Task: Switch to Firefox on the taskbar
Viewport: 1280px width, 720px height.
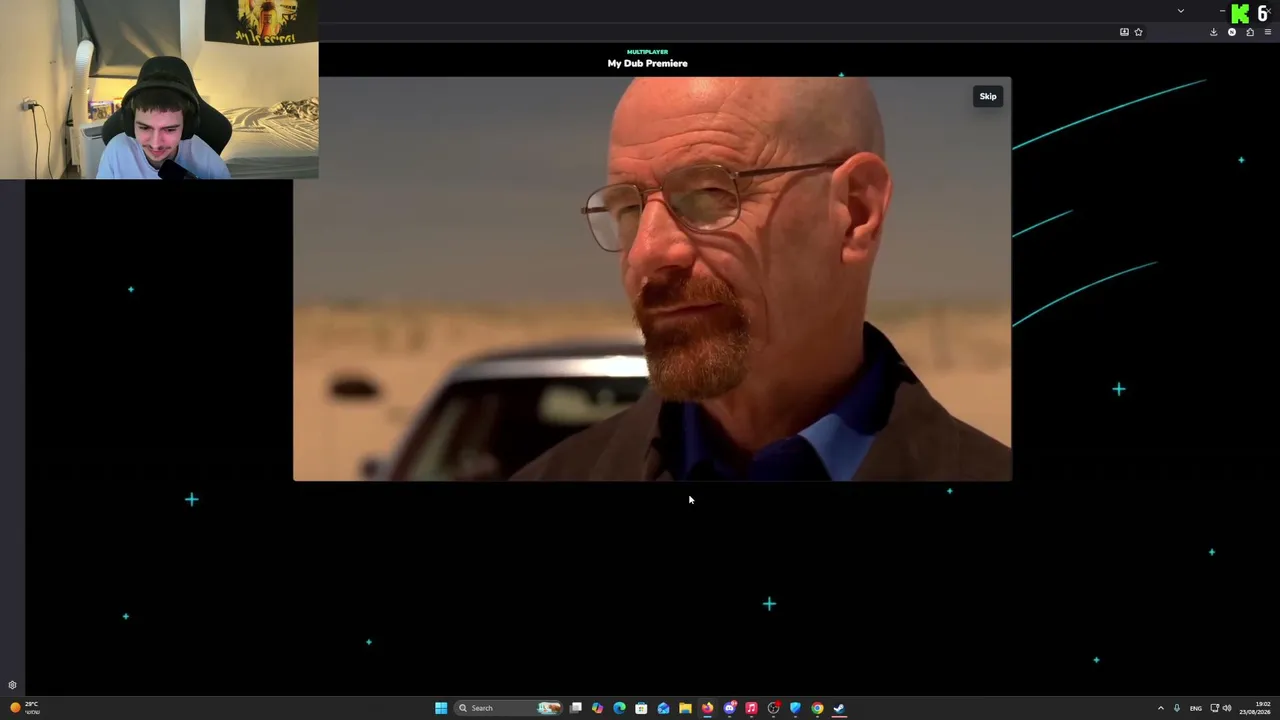Action: pyautogui.click(x=707, y=708)
